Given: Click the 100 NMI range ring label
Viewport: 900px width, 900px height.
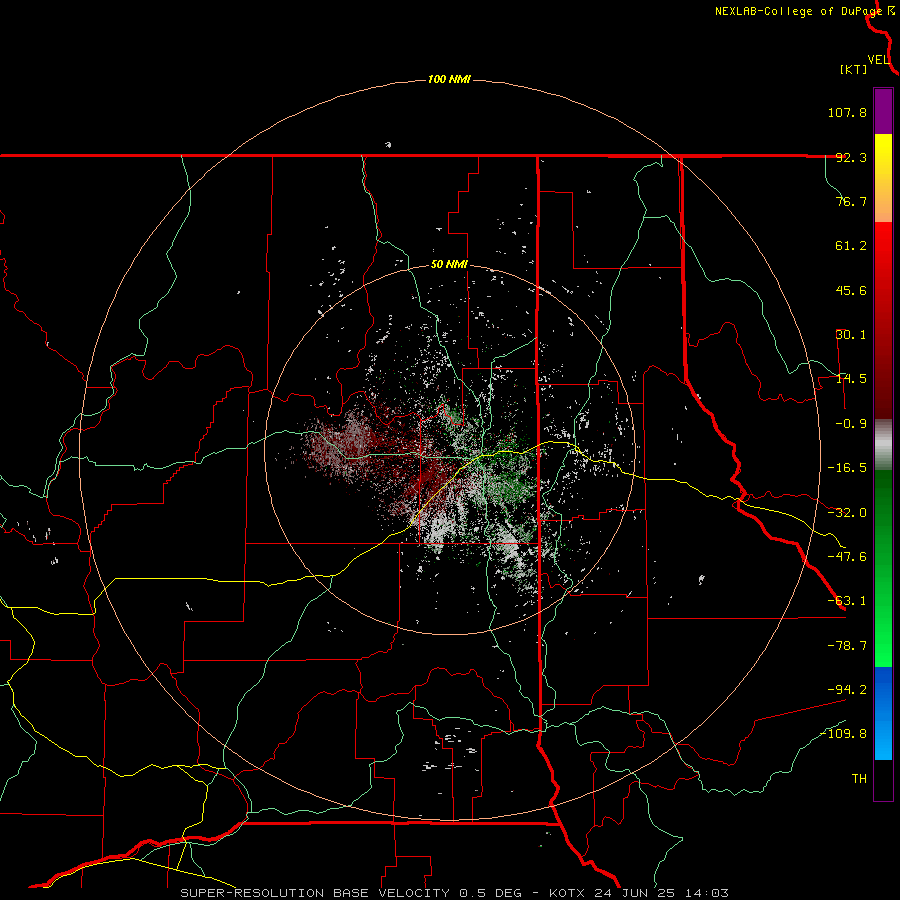Looking at the screenshot, I should 449,79.
